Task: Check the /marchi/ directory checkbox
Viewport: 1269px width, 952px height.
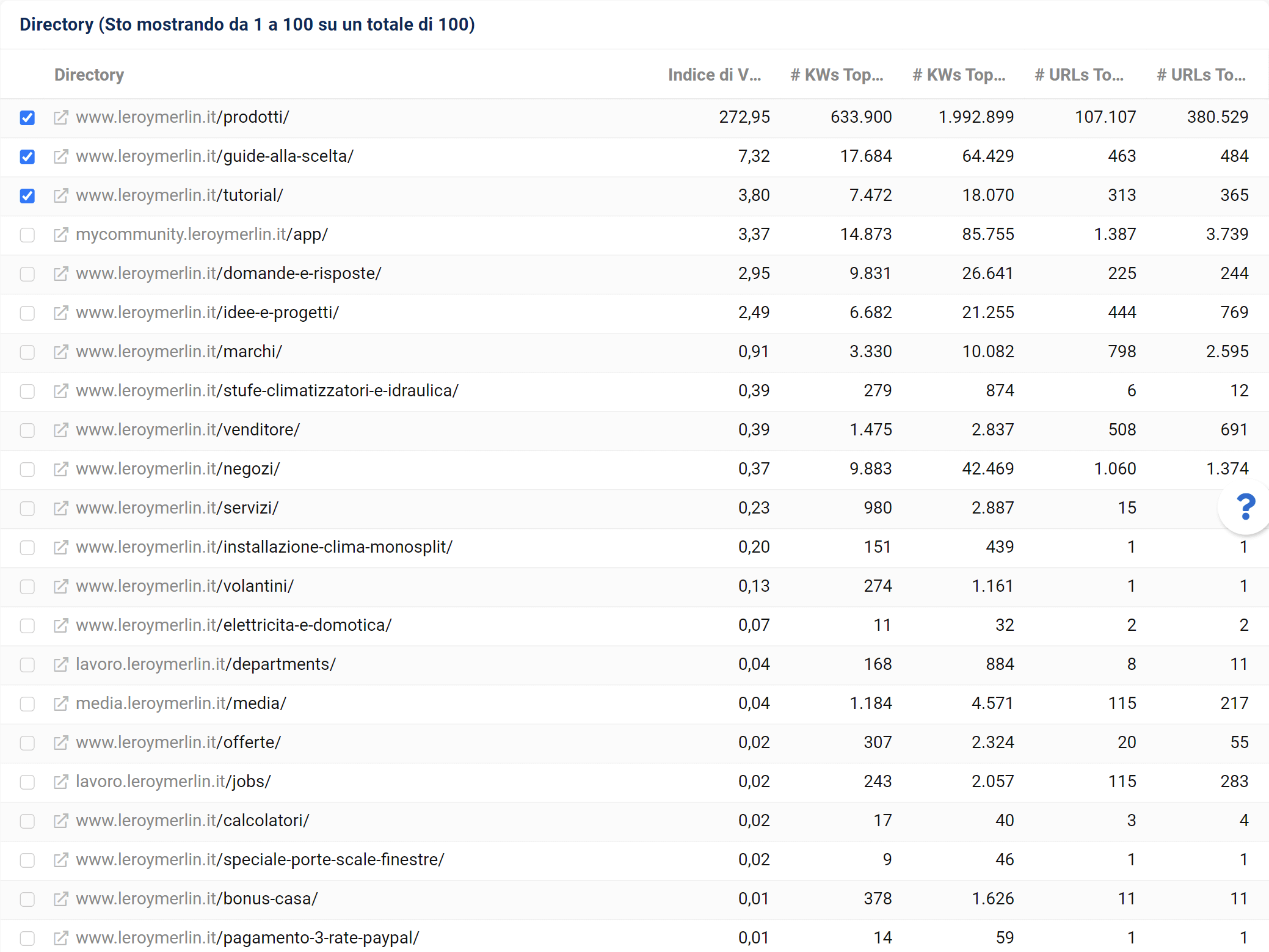Action: click(x=27, y=352)
